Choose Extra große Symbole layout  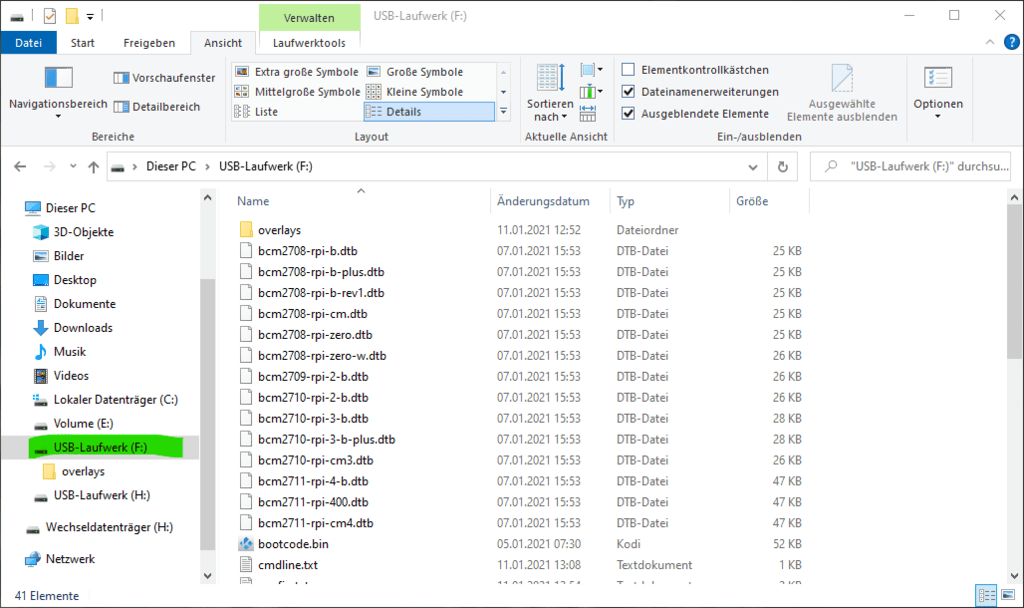click(x=296, y=72)
